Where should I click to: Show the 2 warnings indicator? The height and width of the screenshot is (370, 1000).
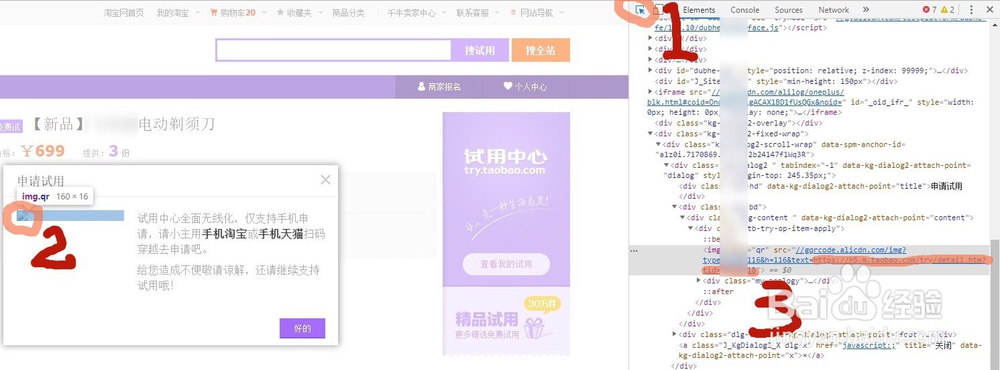point(947,10)
